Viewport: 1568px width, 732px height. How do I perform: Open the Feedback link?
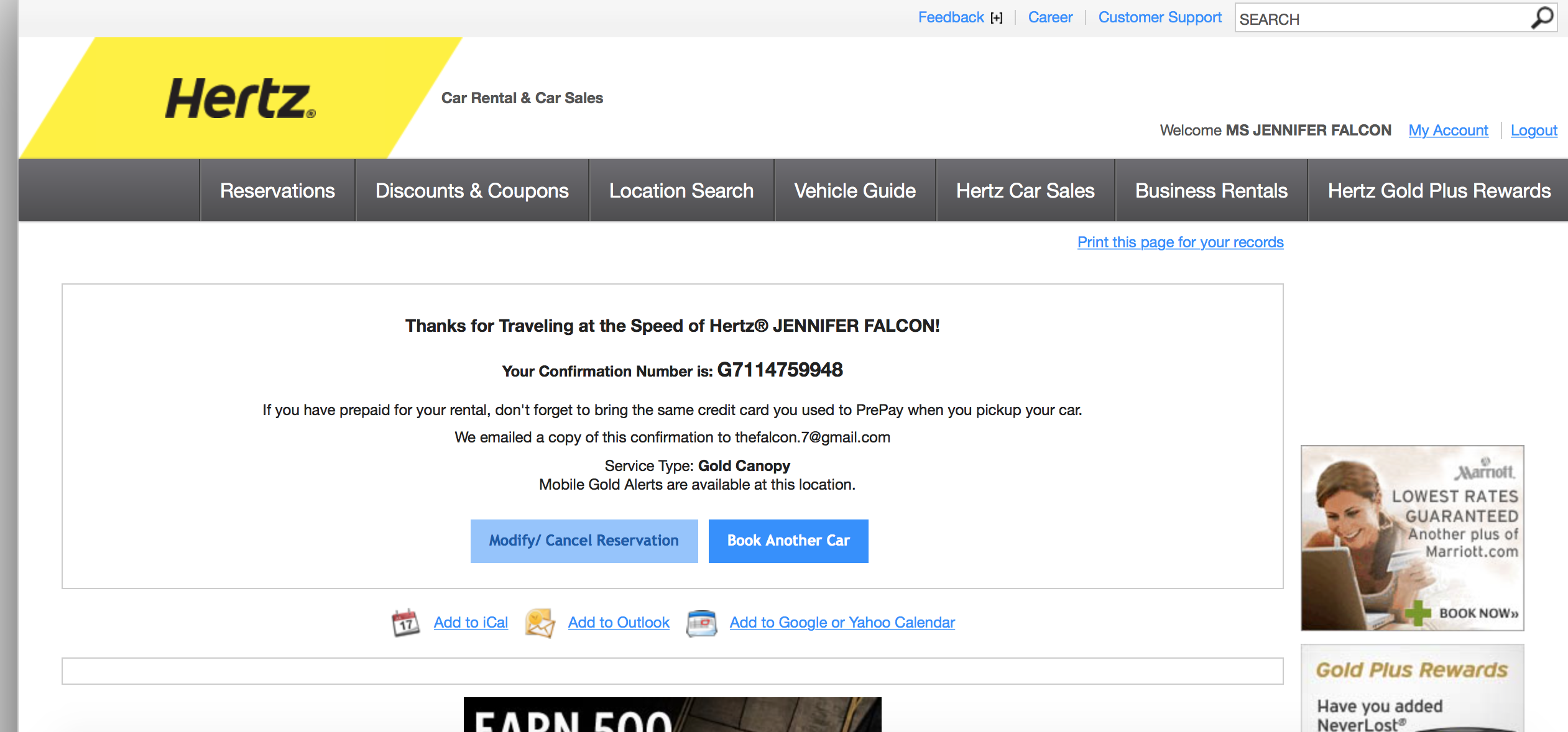click(x=951, y=17)
